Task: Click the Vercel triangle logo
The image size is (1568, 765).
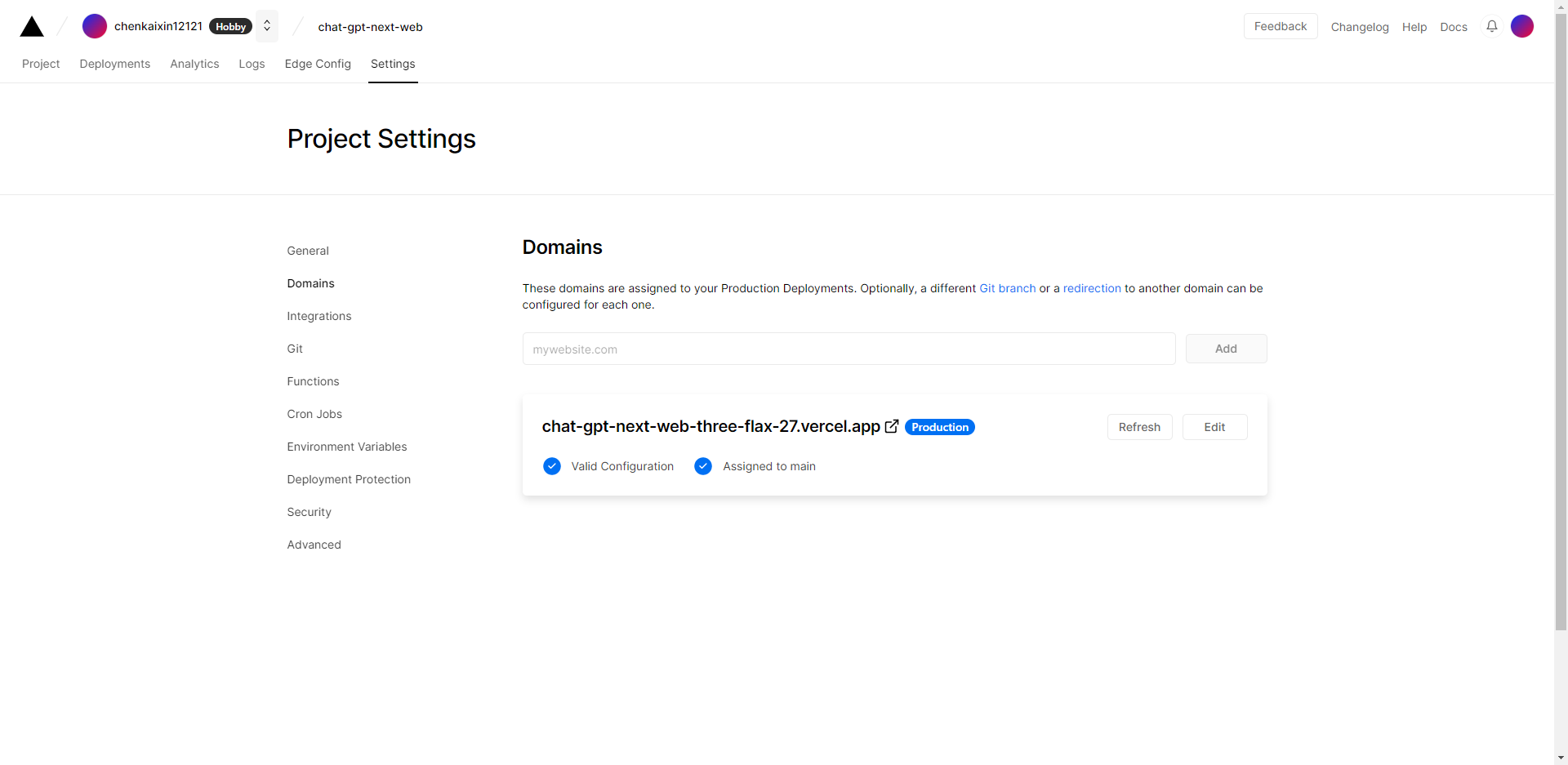Action: point(32,27)
